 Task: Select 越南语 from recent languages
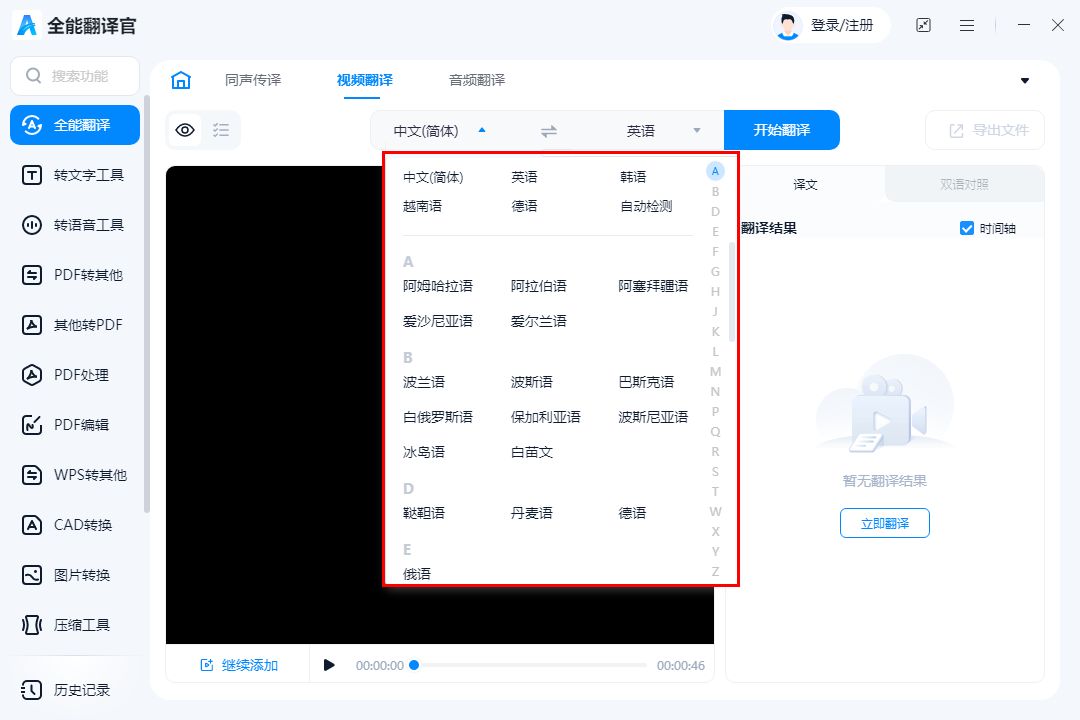point(422,206)
